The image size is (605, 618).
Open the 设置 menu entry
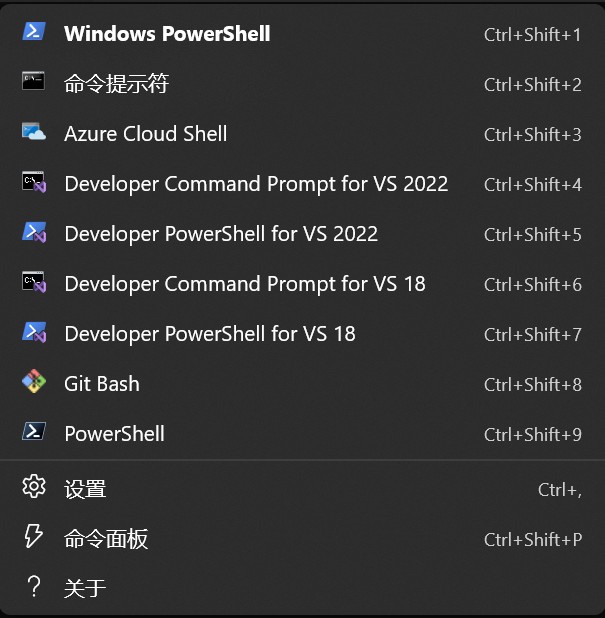(x=302, y=489)
